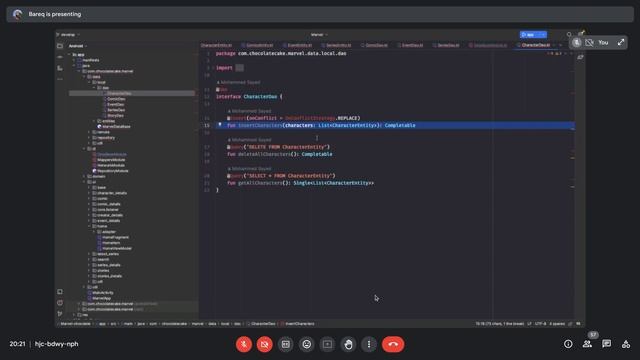The height and width of the screenshot is (360, 640).
Task: Click the blue app run configuration button
Action: coord(533,35)
